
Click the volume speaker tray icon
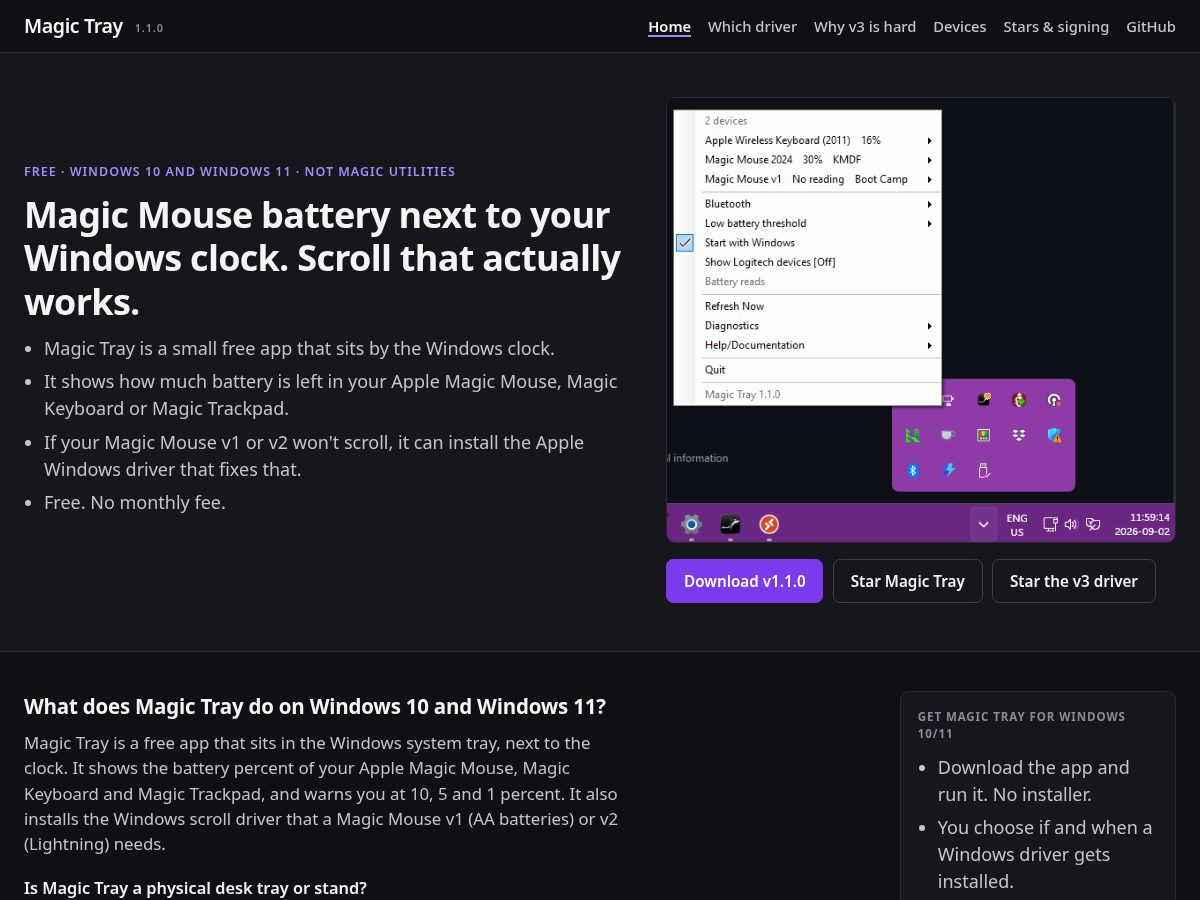tap(1071, 524)
